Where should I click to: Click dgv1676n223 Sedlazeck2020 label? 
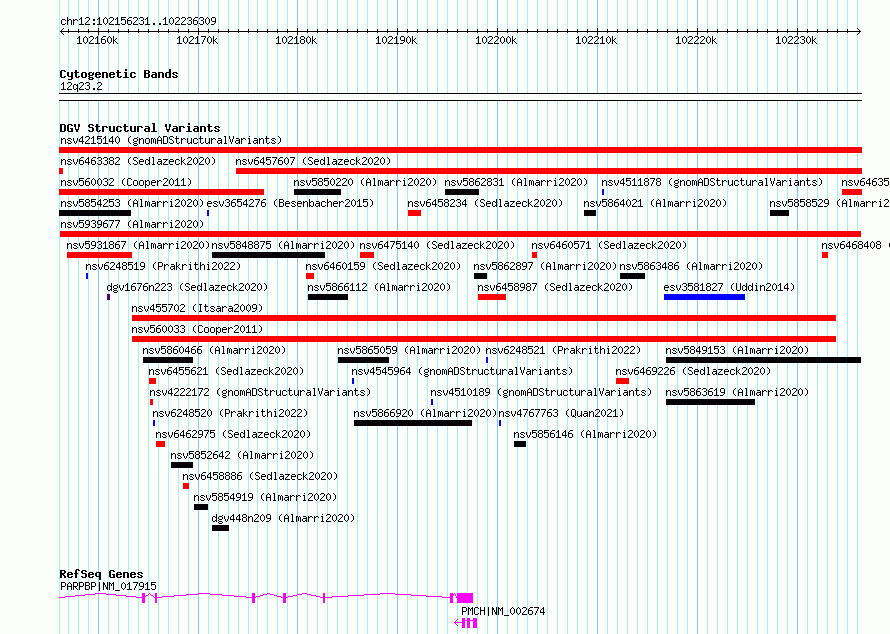coord(187,287)
